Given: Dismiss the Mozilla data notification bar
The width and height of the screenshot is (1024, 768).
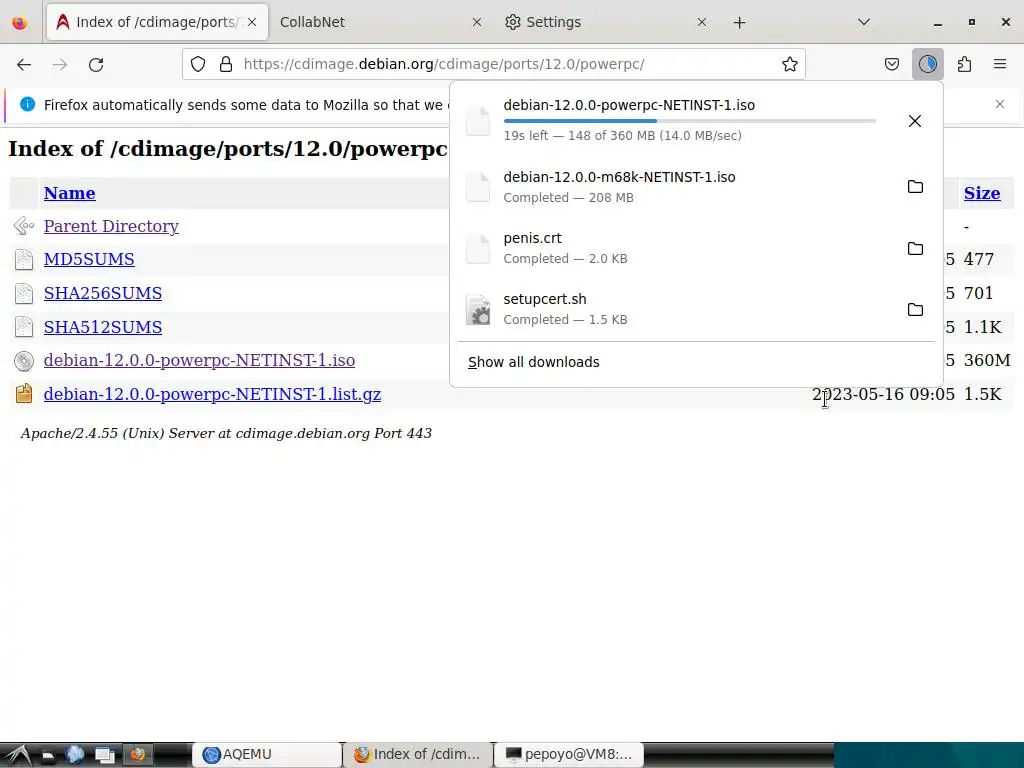Looking at the screenshot, I should coord(1000,104).
